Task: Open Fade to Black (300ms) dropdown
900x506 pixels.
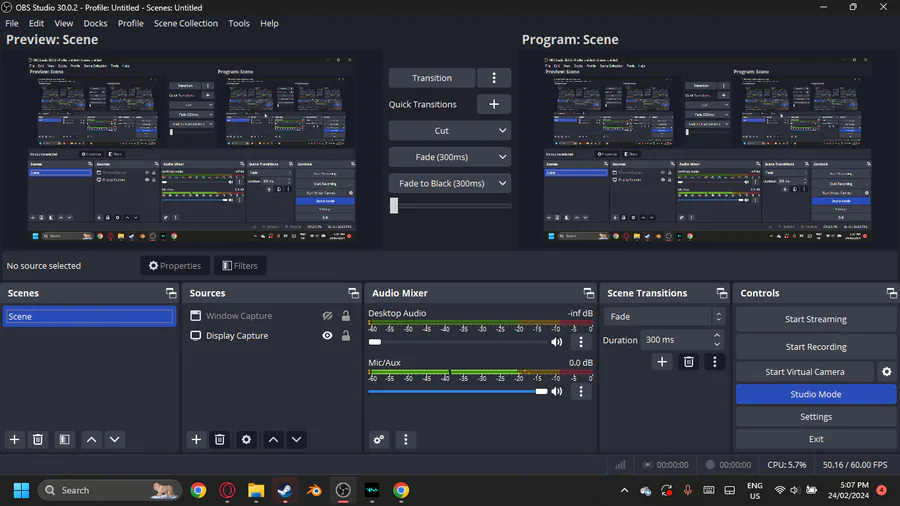Action: coord(449,184)
